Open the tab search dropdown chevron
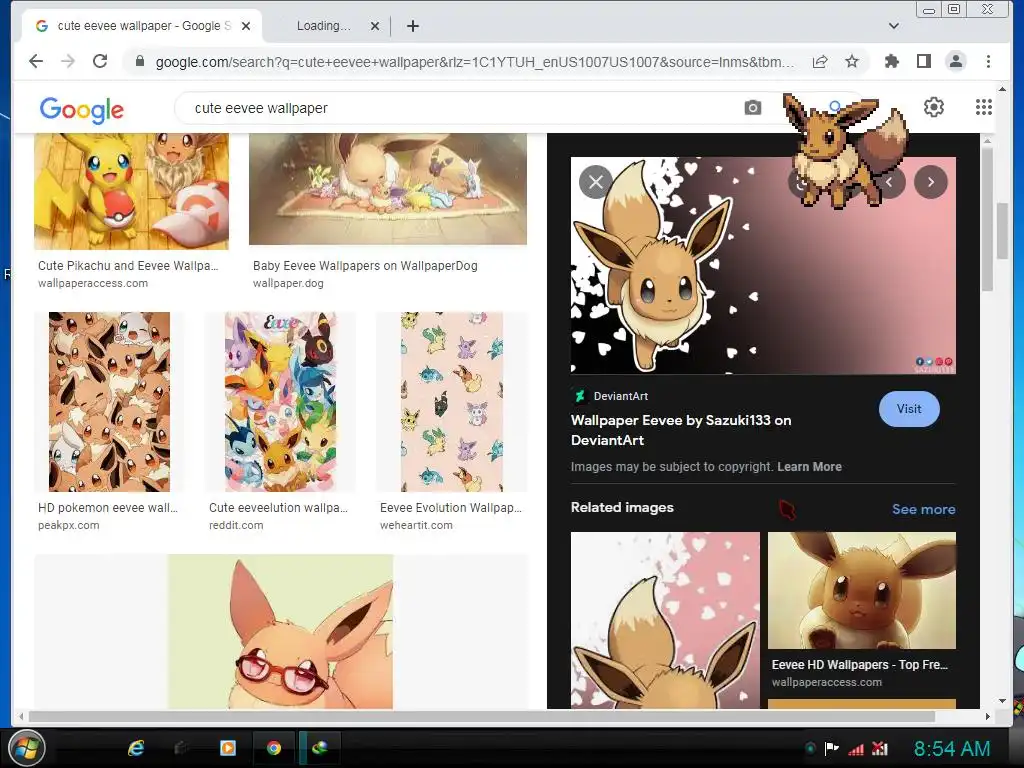The width and height of the screenshot is (1024, 768). click(894, 26)
